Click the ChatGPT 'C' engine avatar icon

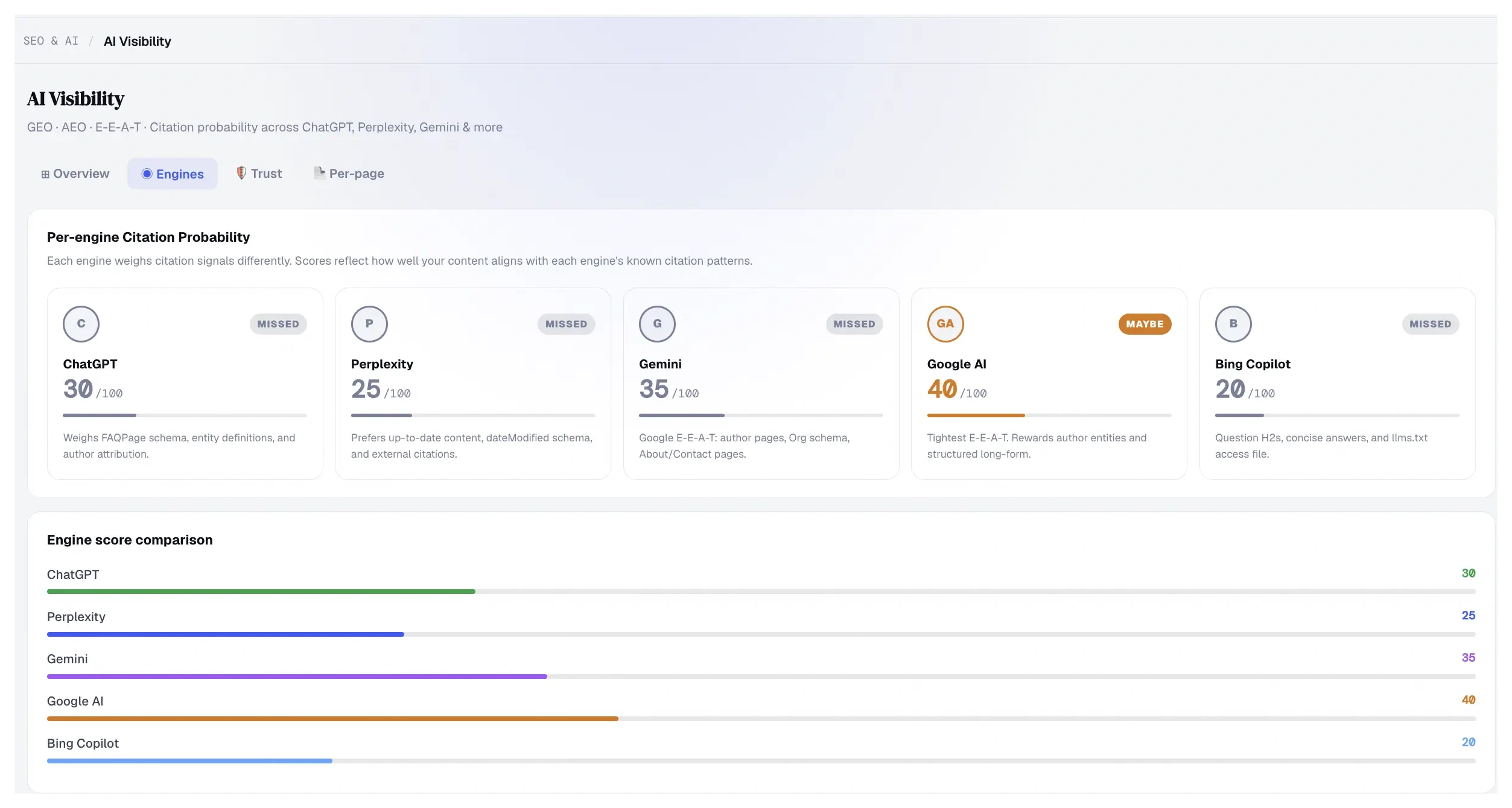tap(81, 324)
